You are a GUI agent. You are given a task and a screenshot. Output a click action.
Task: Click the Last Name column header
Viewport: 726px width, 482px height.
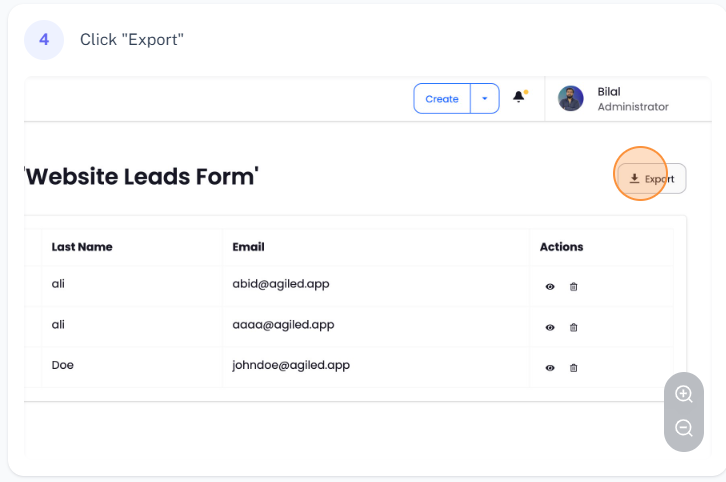[82, 247]
